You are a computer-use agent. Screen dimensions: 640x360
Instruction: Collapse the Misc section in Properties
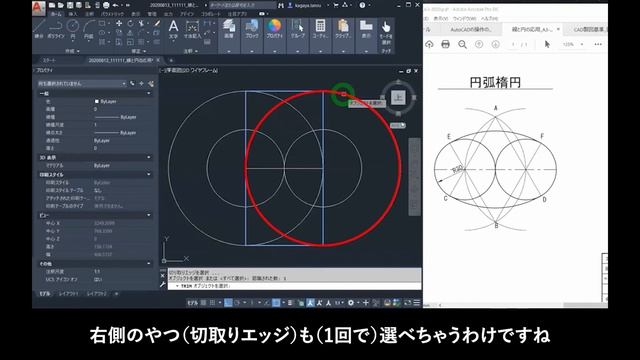(149, 264)
